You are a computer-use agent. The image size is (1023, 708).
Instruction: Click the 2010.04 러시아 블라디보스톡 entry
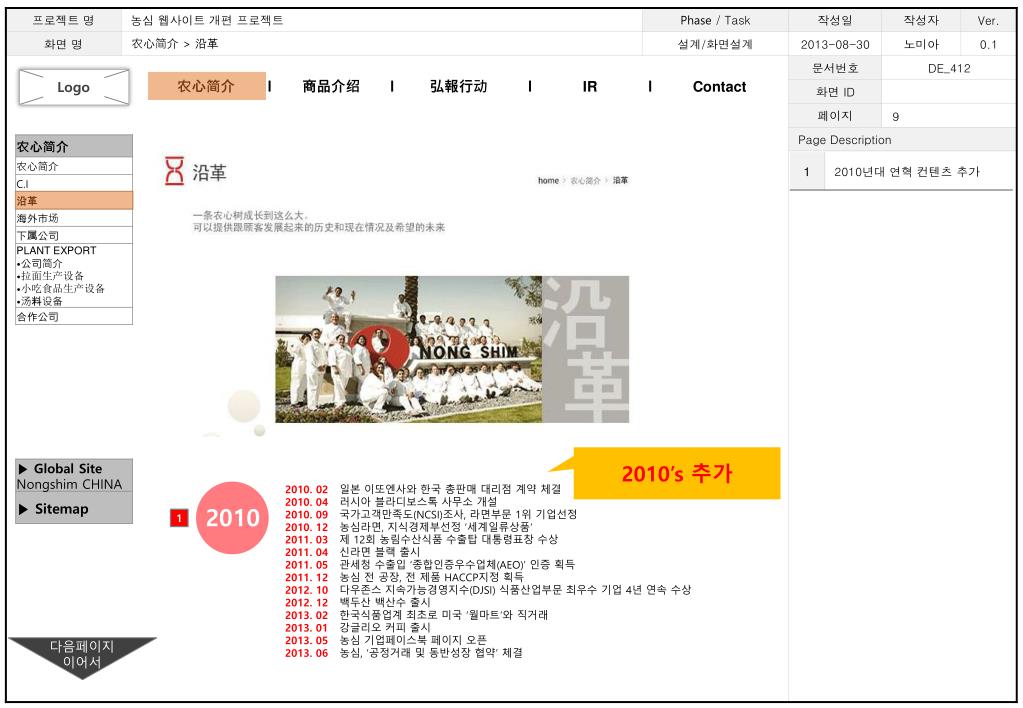pos(390,502)
